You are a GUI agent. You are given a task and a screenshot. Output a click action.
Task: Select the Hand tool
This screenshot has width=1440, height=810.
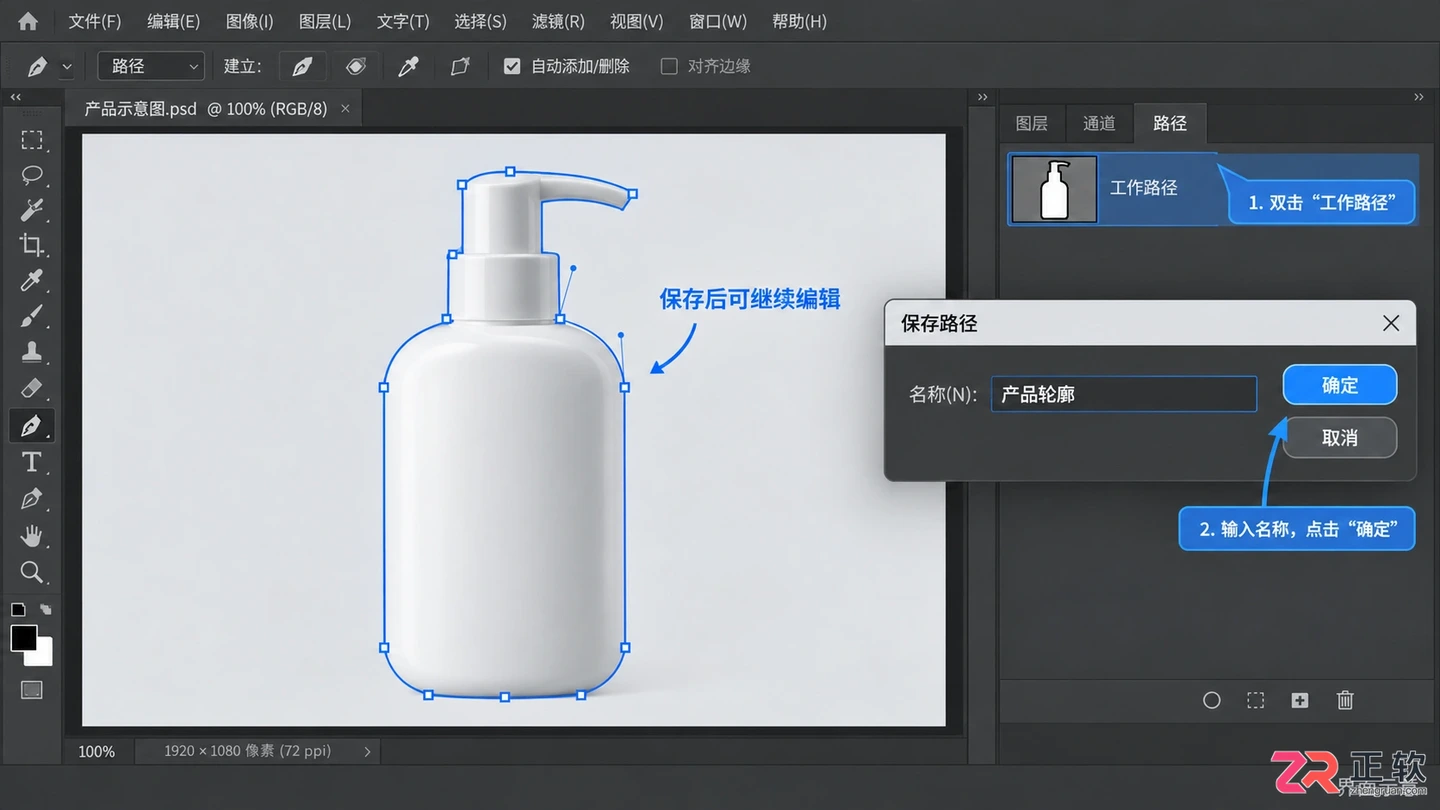32,535
